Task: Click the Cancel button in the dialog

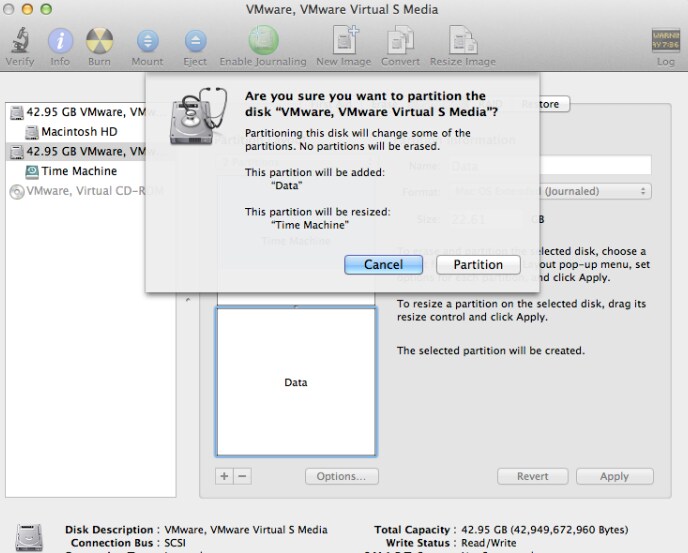Action: (x=383, y=265)
